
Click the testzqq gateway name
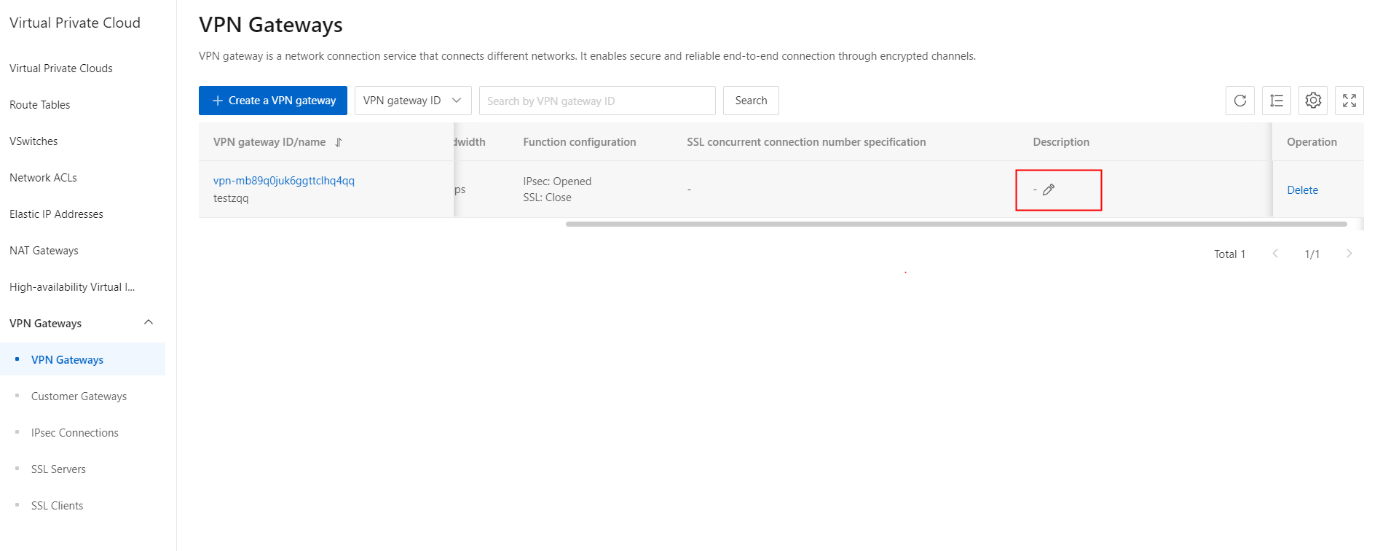coord(231,198)
